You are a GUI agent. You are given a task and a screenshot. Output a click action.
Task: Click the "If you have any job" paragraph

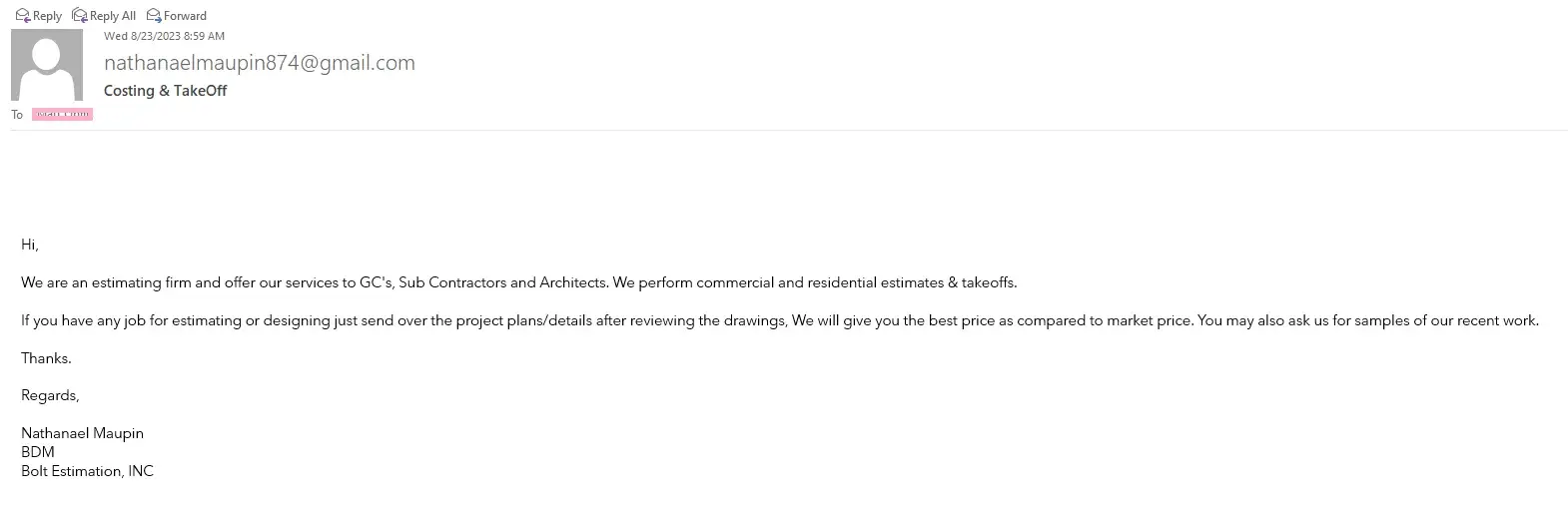tap(779, 320)
